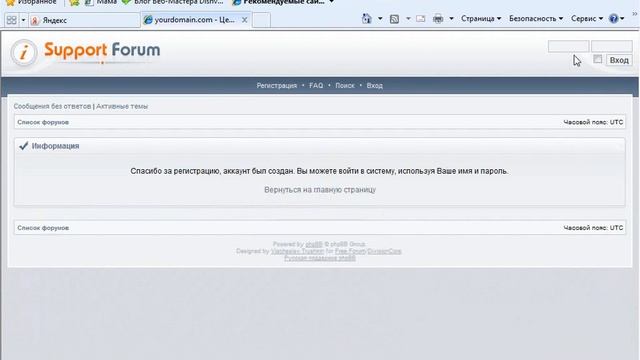Open Русская поддержка phpBB link
The height and width of the screenshot is (360, 640).
pyautogui.click(x=320, y=258)
